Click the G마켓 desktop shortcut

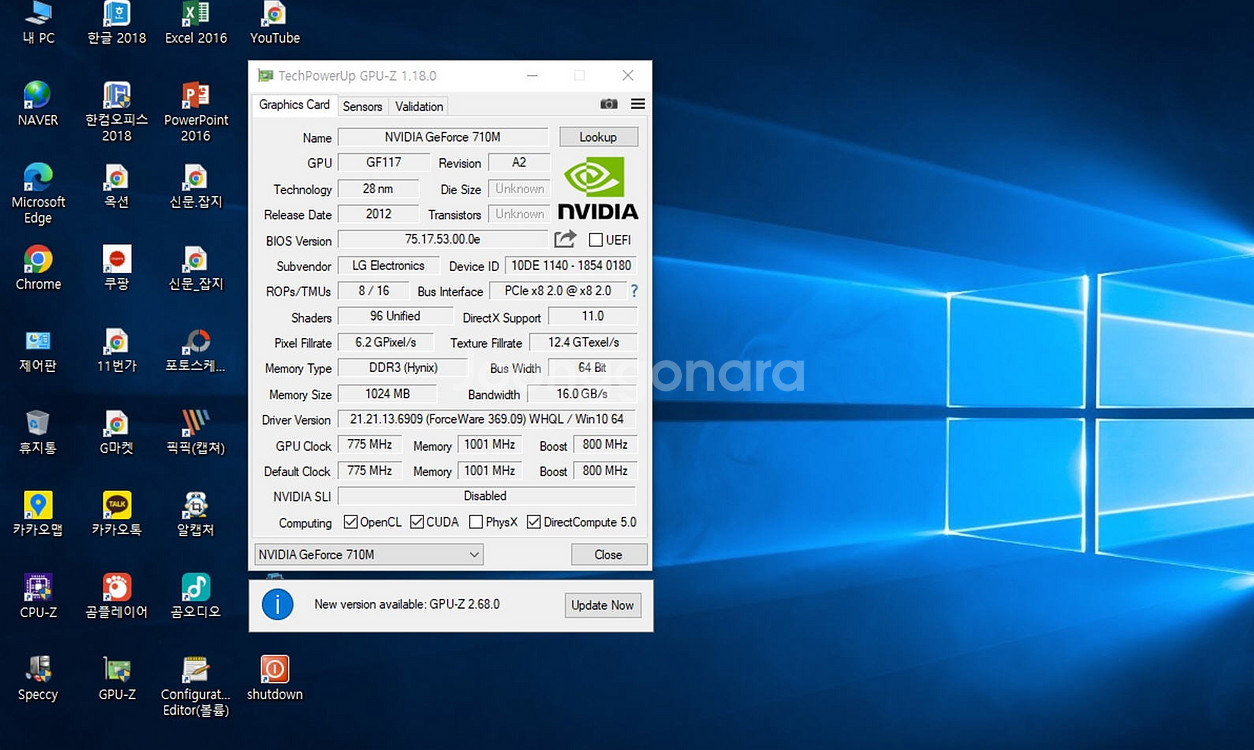116,432
